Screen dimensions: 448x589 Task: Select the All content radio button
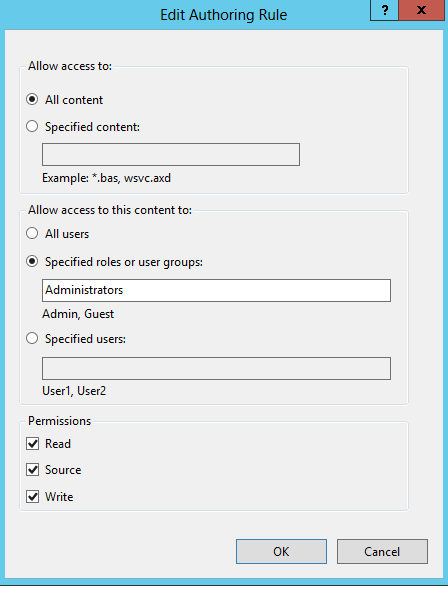point(32,100)
